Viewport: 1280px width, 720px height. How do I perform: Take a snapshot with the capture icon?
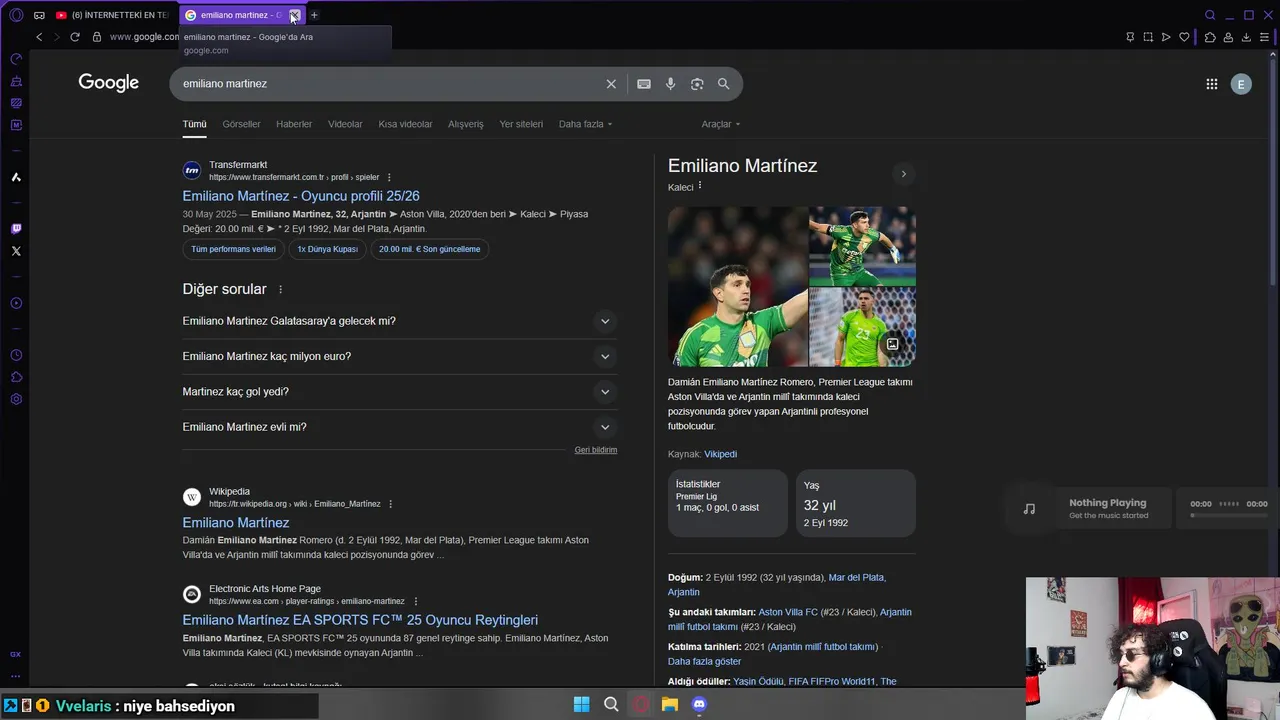pyautogui.click(x=1148, y=37)
